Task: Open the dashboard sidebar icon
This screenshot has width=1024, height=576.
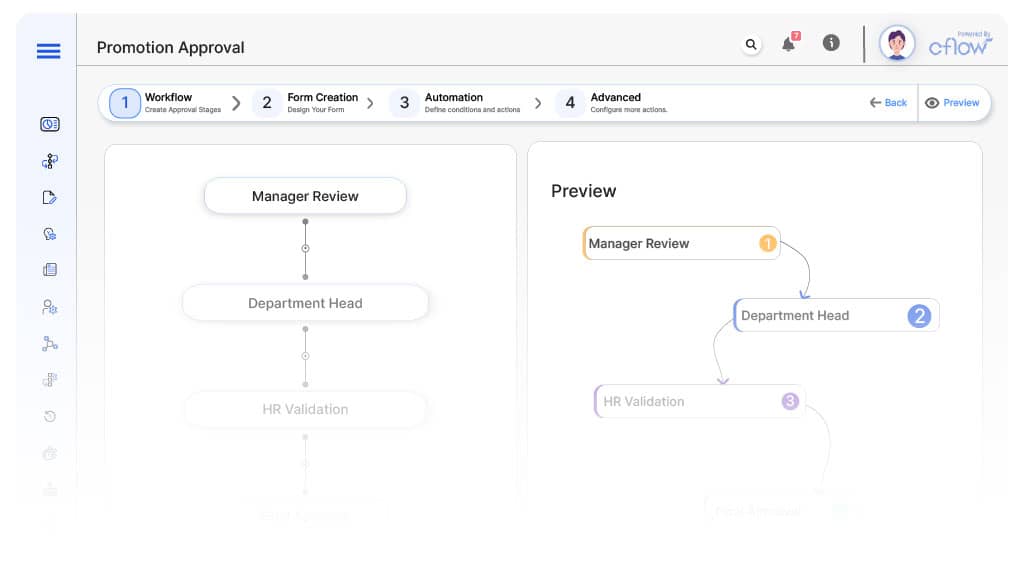Action: [50, 124]
